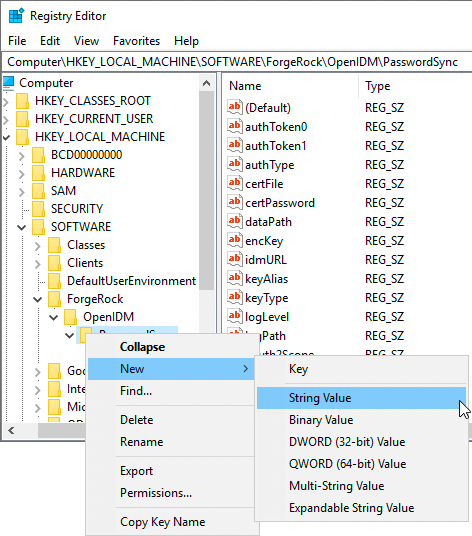The height and width of the screenshot is (536, 472).
Task: Collapse the HKEY_LOCAL_MACHINE tree node
Action: click(x=6, y=137)
